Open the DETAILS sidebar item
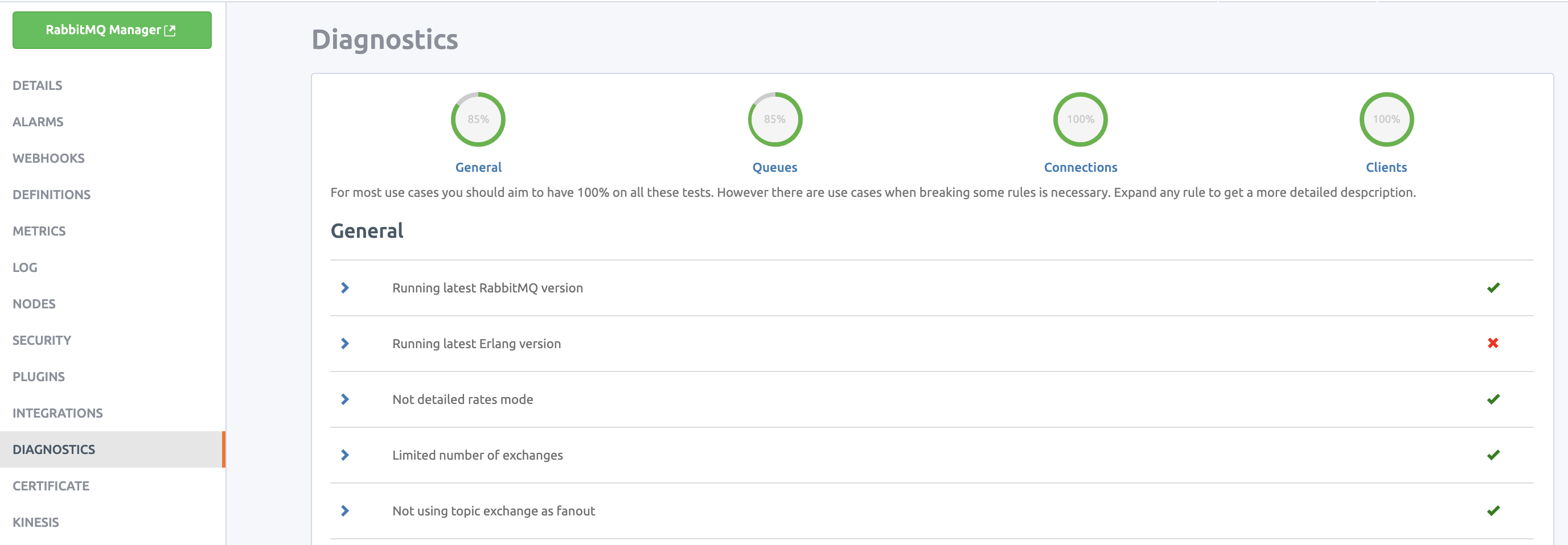This screenshot has height=545, width=1568. 37,85
